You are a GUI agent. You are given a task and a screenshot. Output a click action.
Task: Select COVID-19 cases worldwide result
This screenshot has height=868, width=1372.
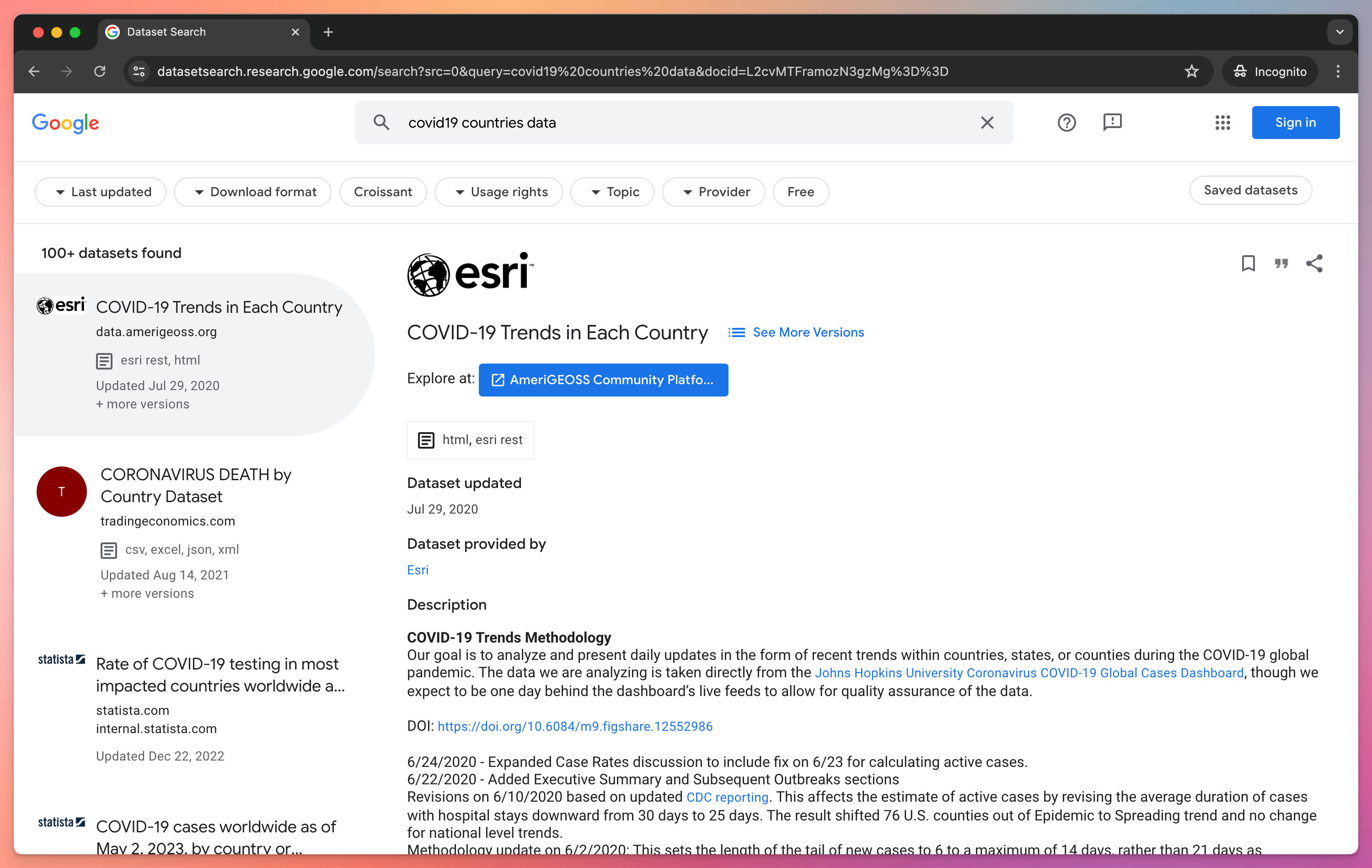click(216, 836)
